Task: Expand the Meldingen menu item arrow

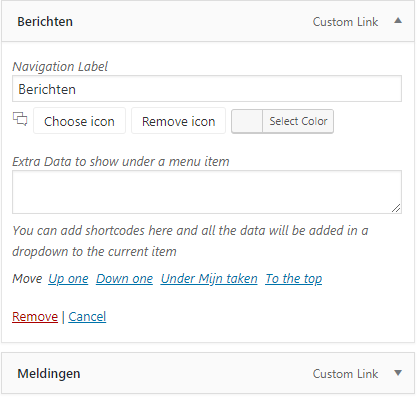Action: 398,373
